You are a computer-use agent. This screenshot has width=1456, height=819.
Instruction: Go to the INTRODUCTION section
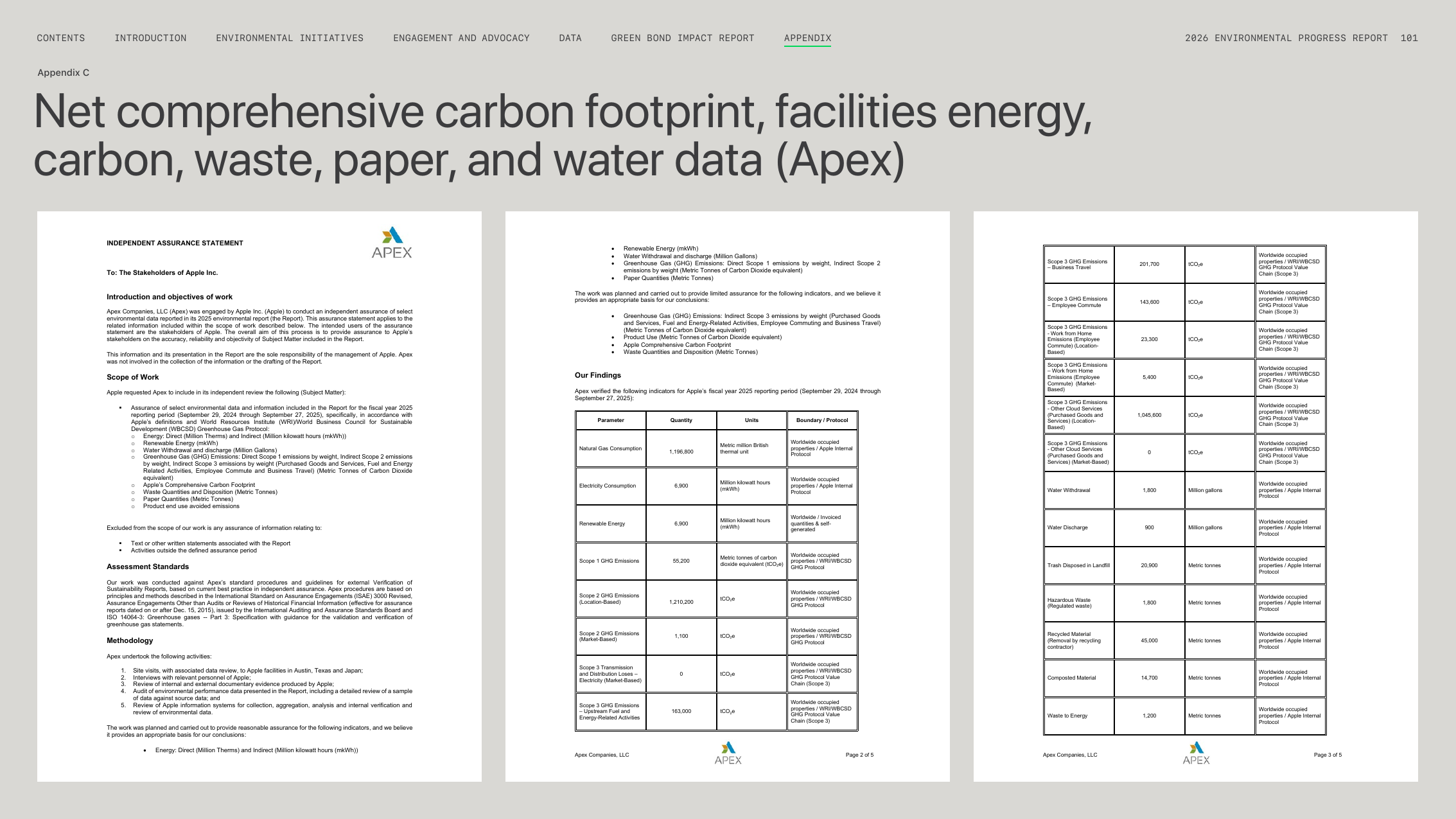(150, 38)
